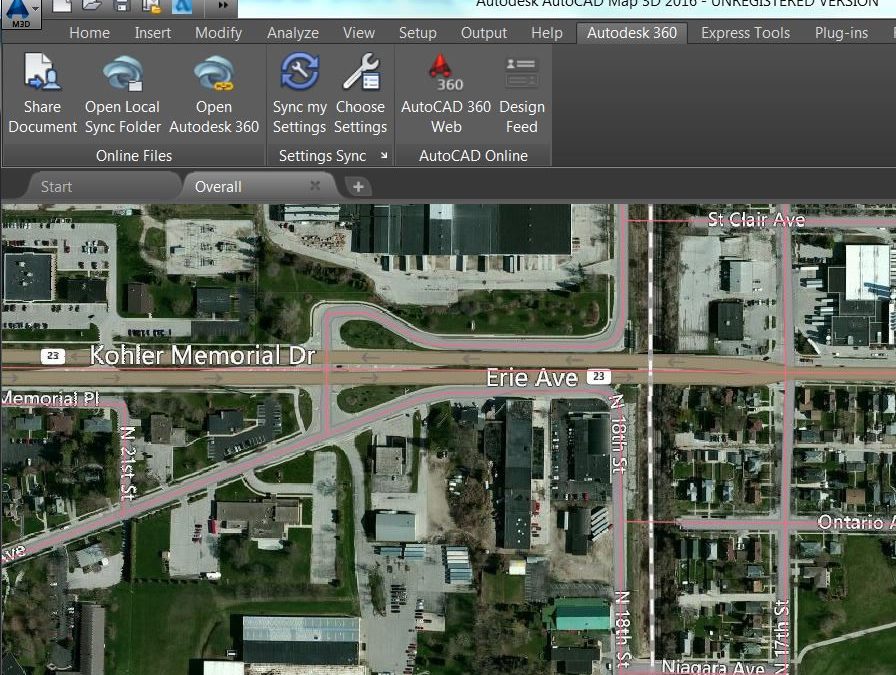Viewport: 896px width, 675px height.
Task: Expand the quick access toolbar overflow arrows
Action: coord(223,6)
